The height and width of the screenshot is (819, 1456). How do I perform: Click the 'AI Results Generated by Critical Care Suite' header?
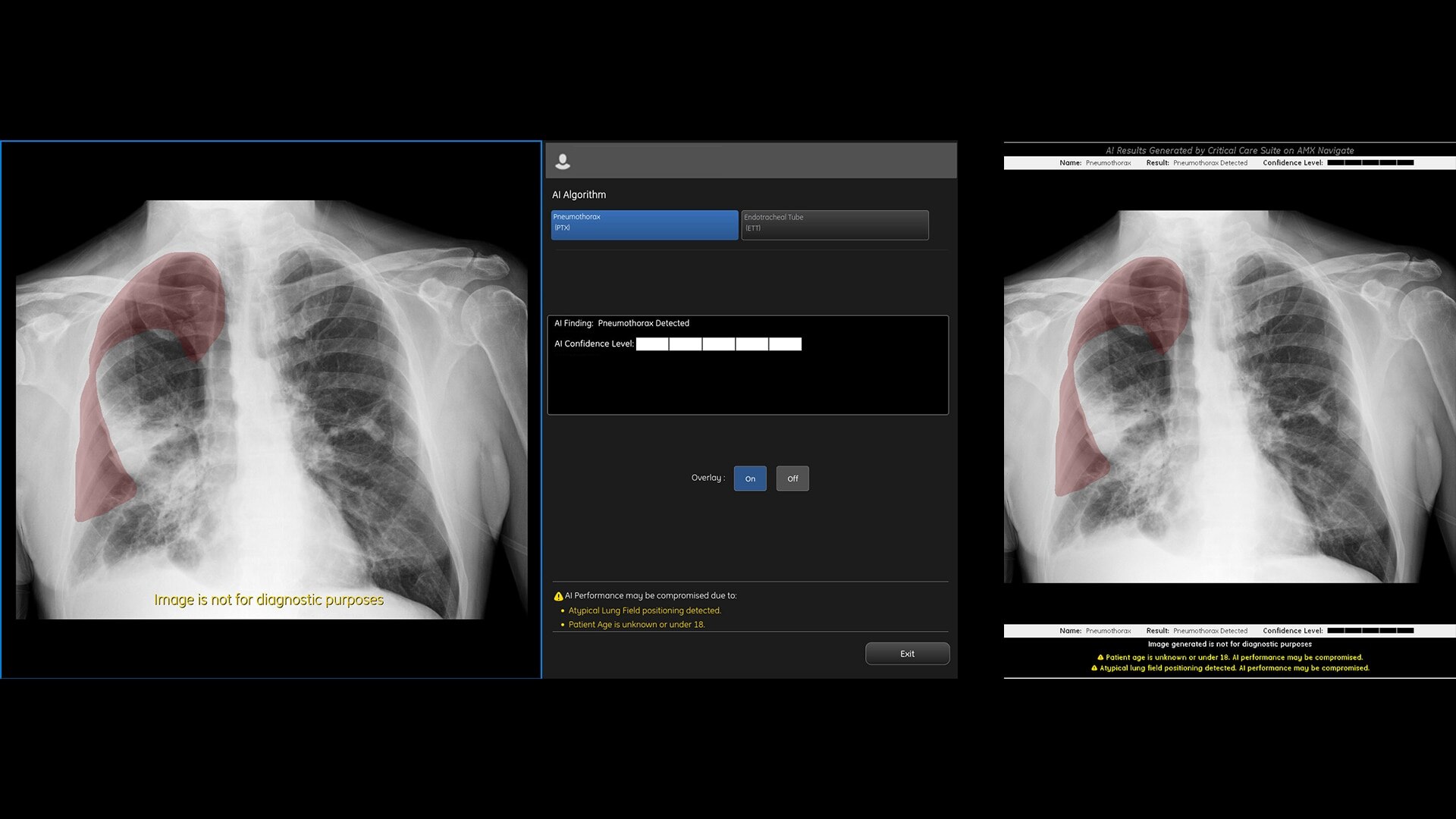tap(1229, 150)
